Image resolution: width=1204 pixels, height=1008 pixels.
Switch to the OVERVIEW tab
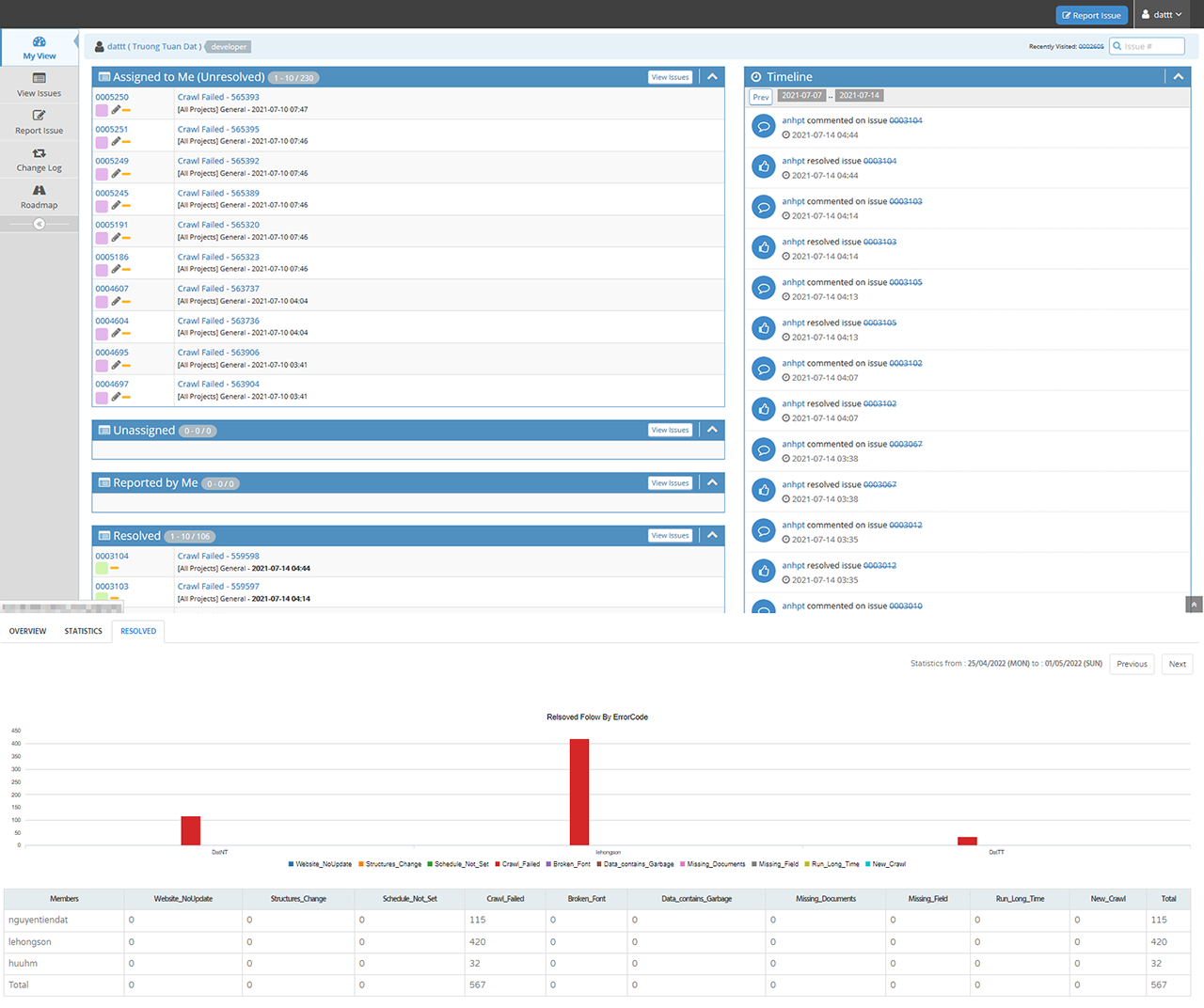(27, 632)
